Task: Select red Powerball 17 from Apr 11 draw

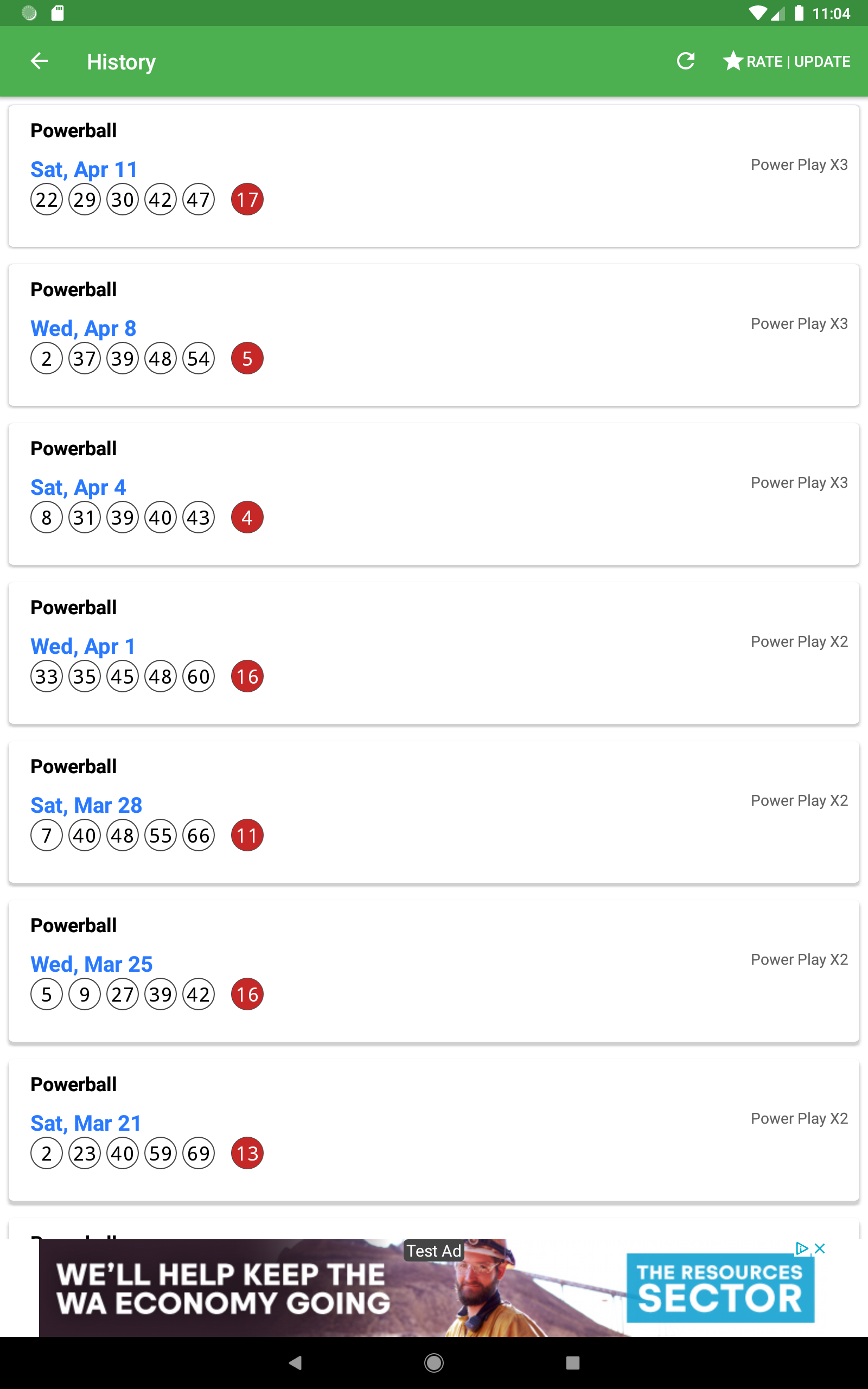Action: [x=247, y=199]
